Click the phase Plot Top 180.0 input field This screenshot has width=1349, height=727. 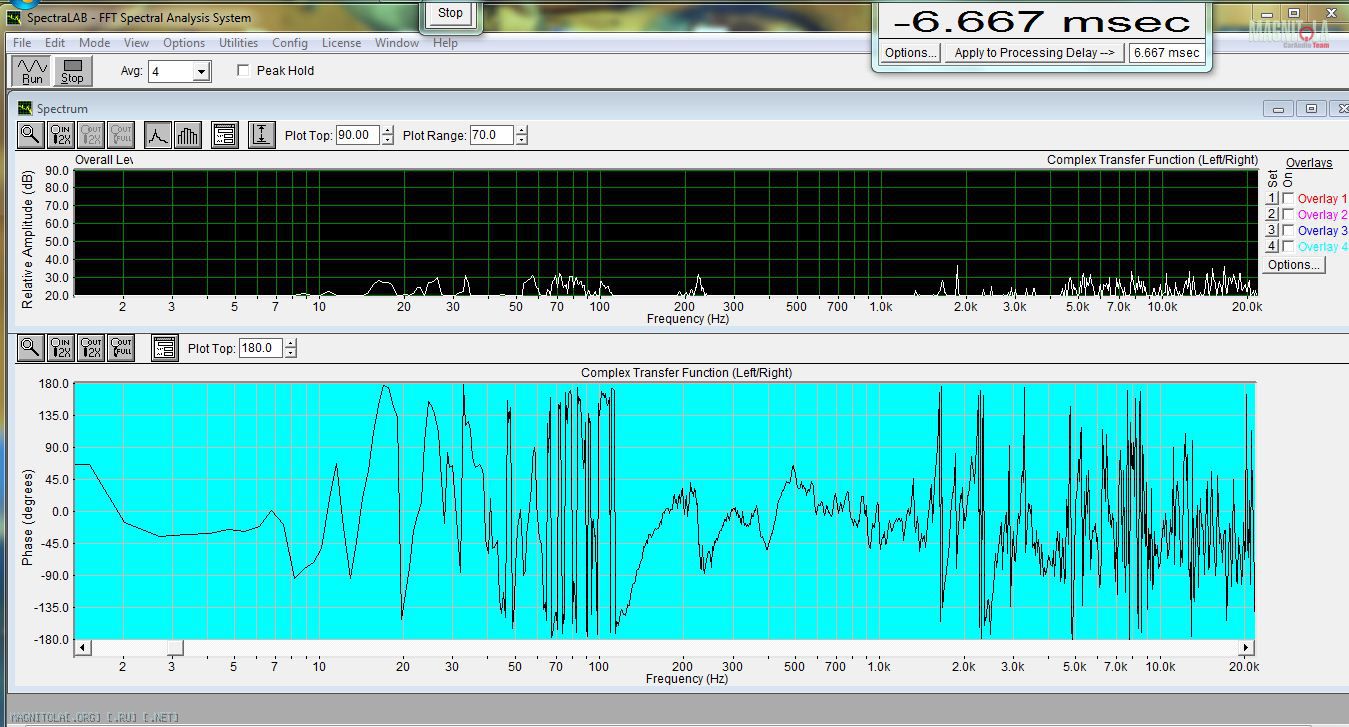tap(261, 348)
